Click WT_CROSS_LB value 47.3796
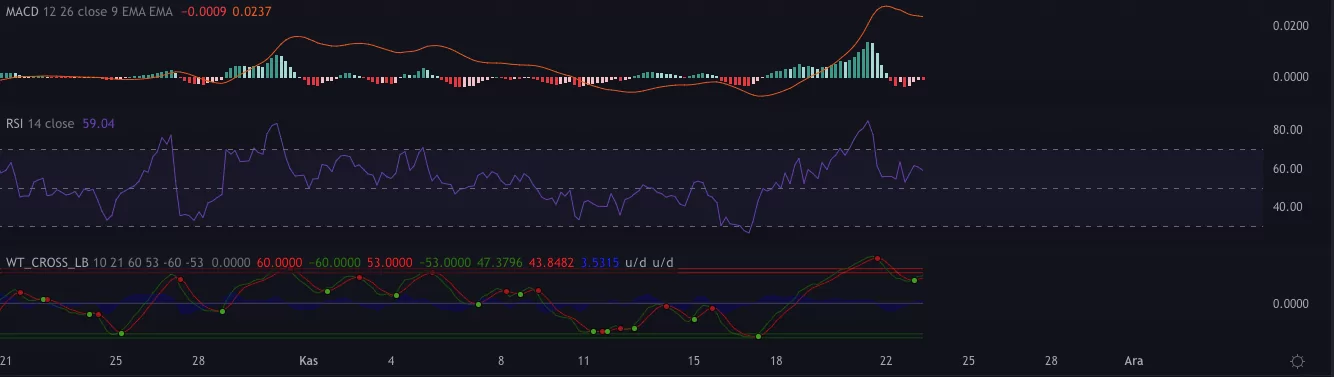Image resolution: width=1334 pixels, height=377 pixels. [498, 263]
